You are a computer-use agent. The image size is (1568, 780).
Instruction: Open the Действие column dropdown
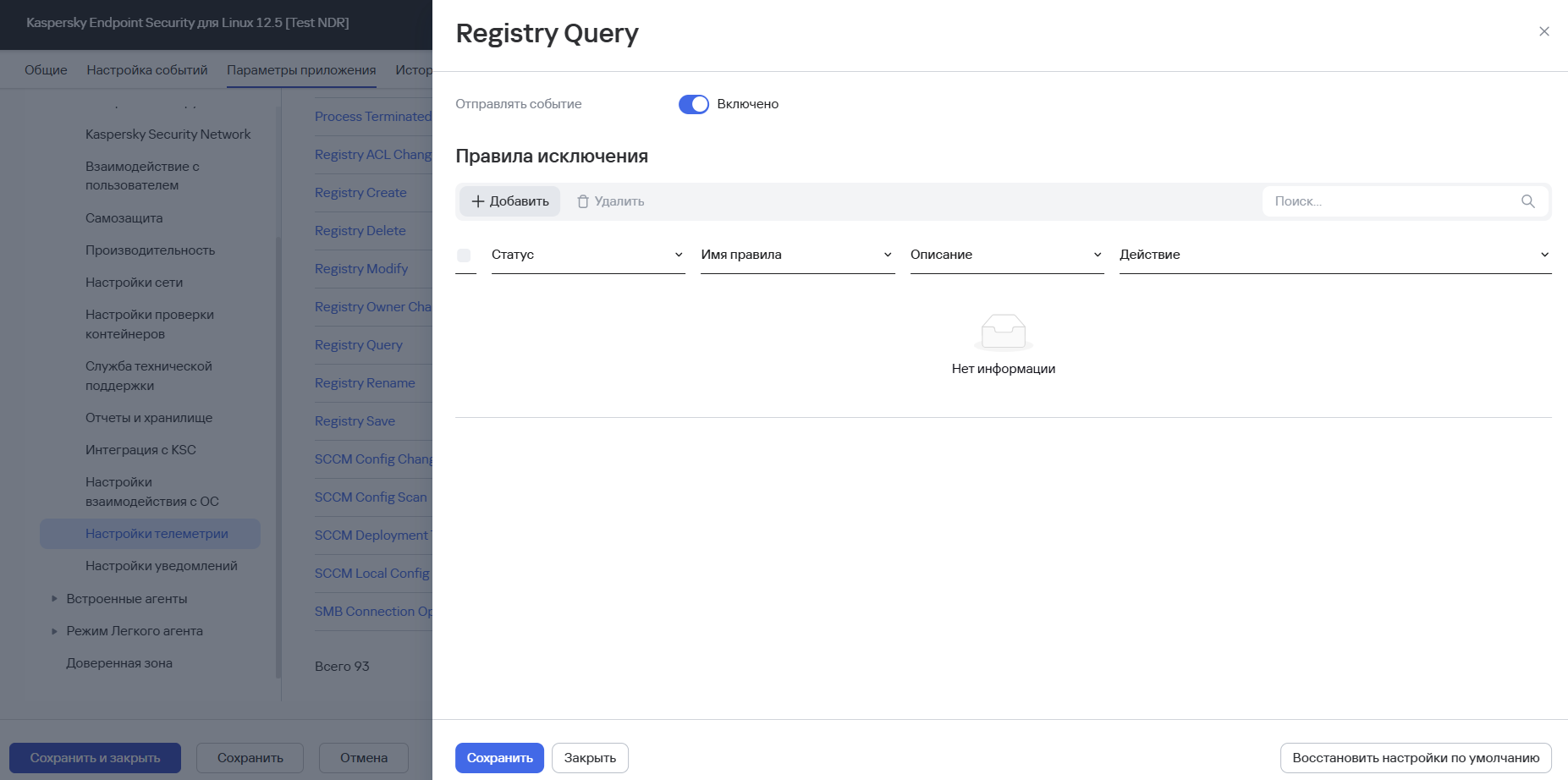coord(1544,255)
